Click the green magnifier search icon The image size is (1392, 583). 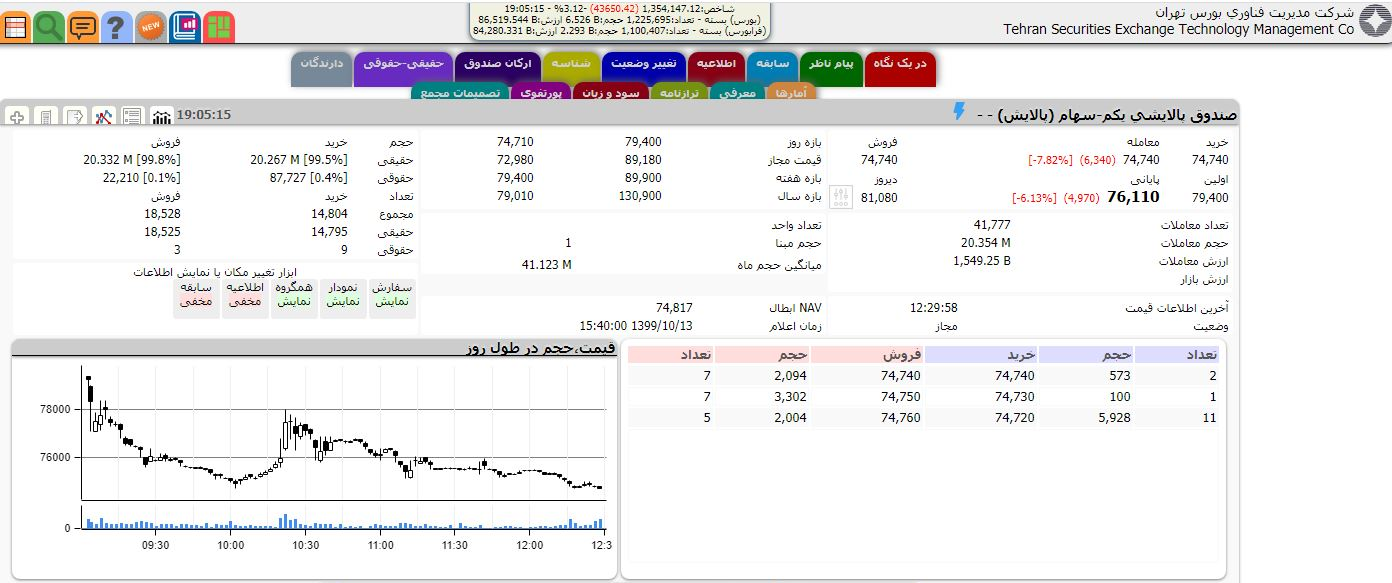point(49,27)
